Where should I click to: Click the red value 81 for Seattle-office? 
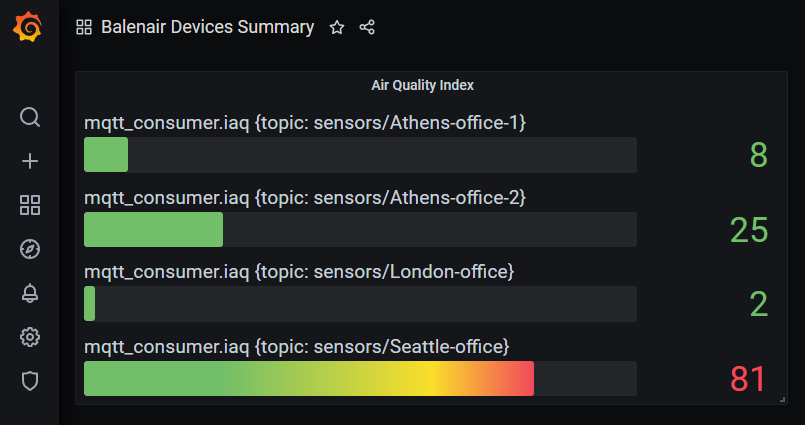click(x=748, y=379)
